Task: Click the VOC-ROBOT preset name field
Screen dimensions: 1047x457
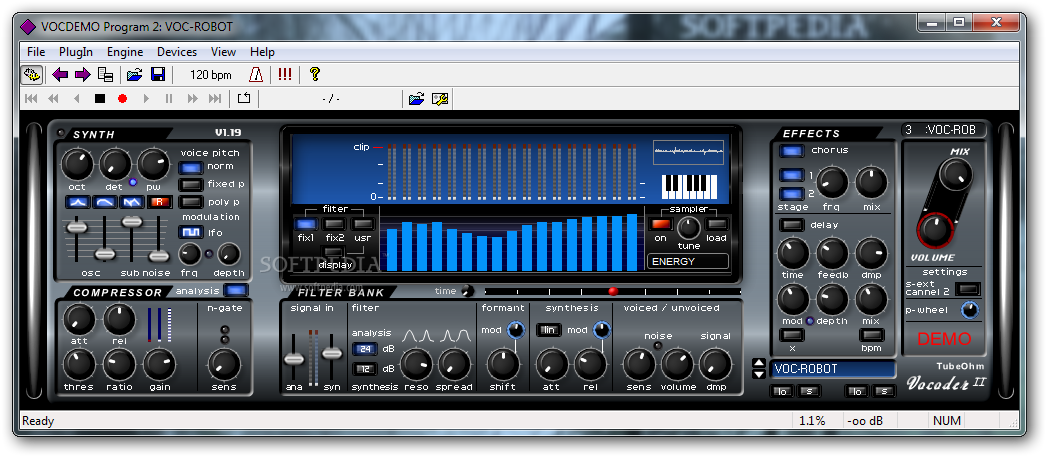Action: tap(832, 369)
